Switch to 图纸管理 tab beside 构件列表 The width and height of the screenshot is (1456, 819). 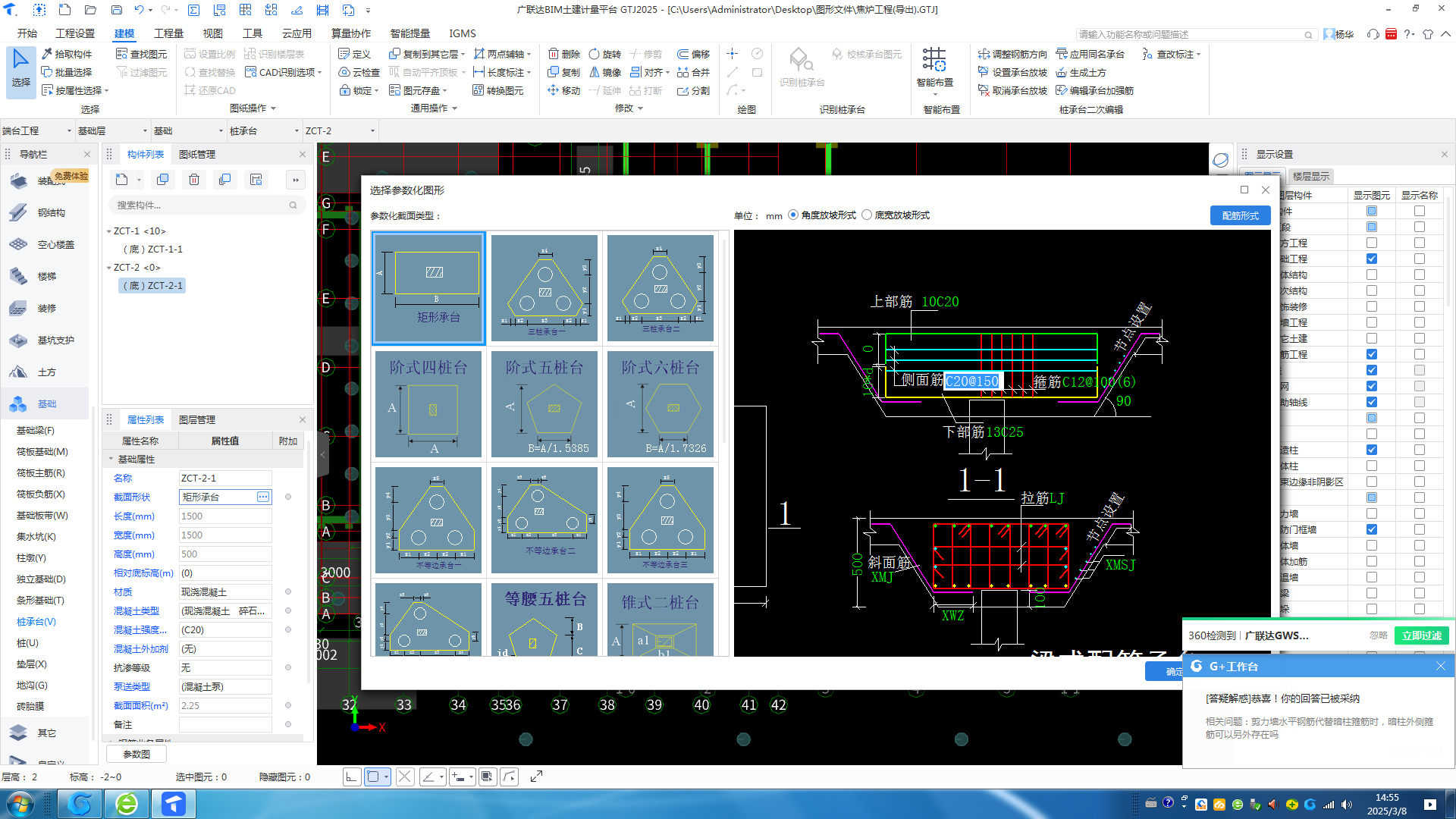point(197,154)
